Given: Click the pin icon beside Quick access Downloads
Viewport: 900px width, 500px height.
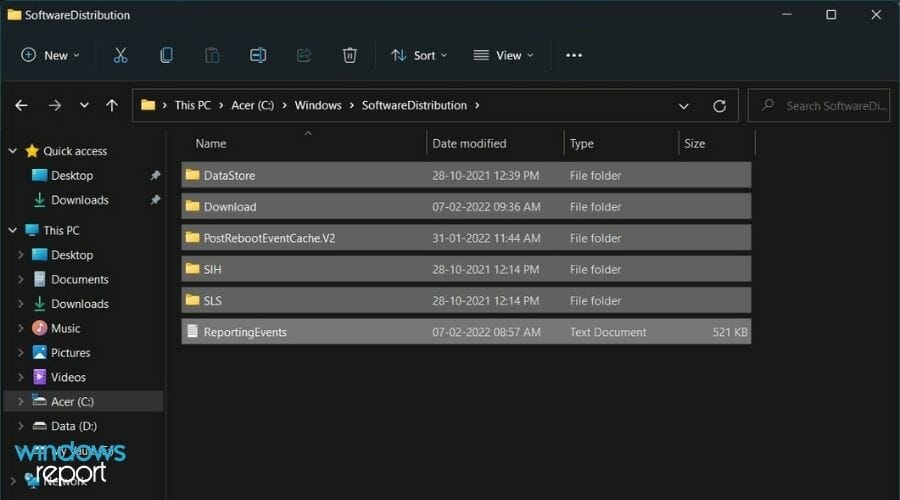Looking at the screenshot, I should pos(155,200).
